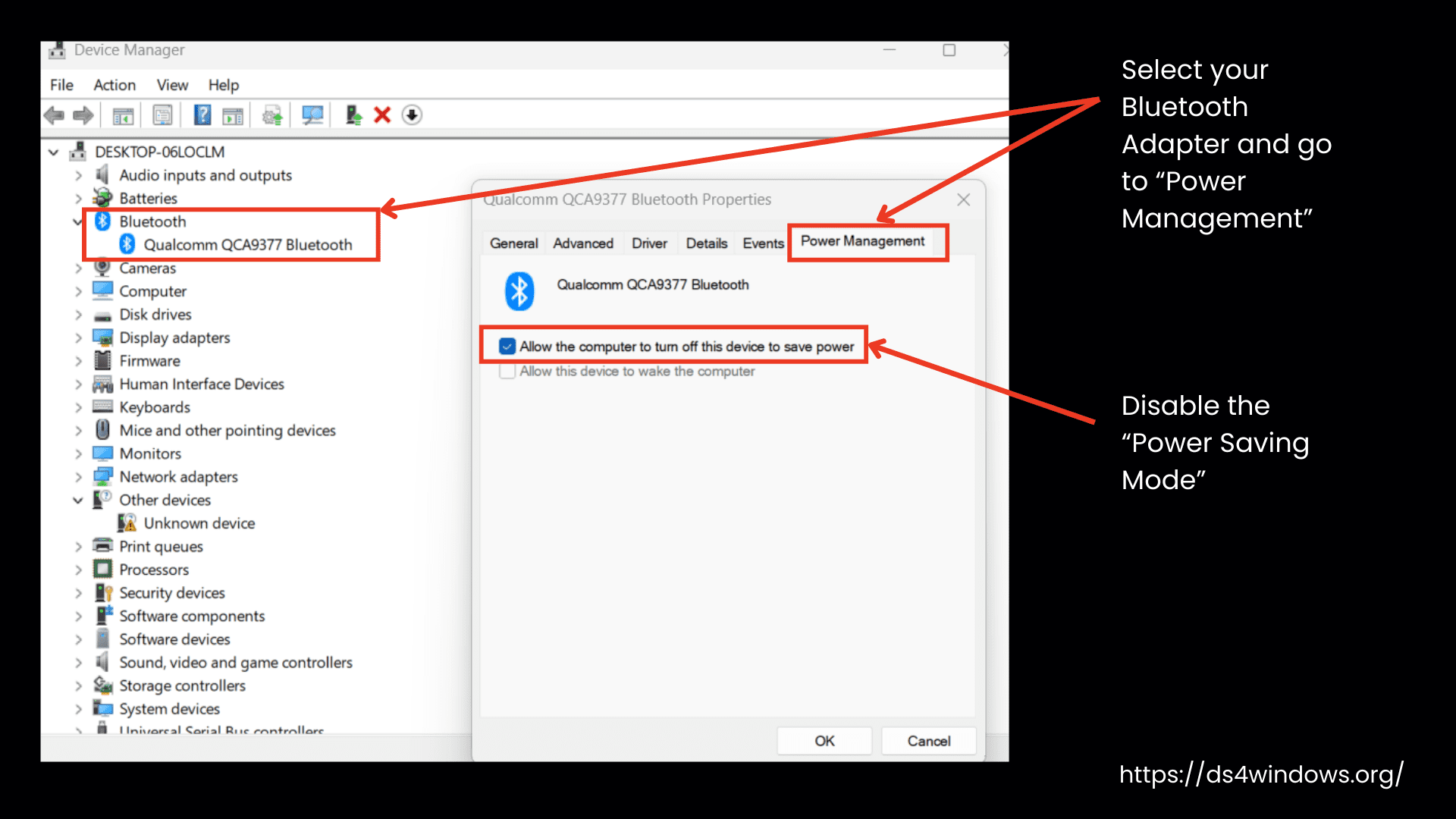1456x819 pixels.
Task: Collapse the Other devices category
Action: [77, 500]
